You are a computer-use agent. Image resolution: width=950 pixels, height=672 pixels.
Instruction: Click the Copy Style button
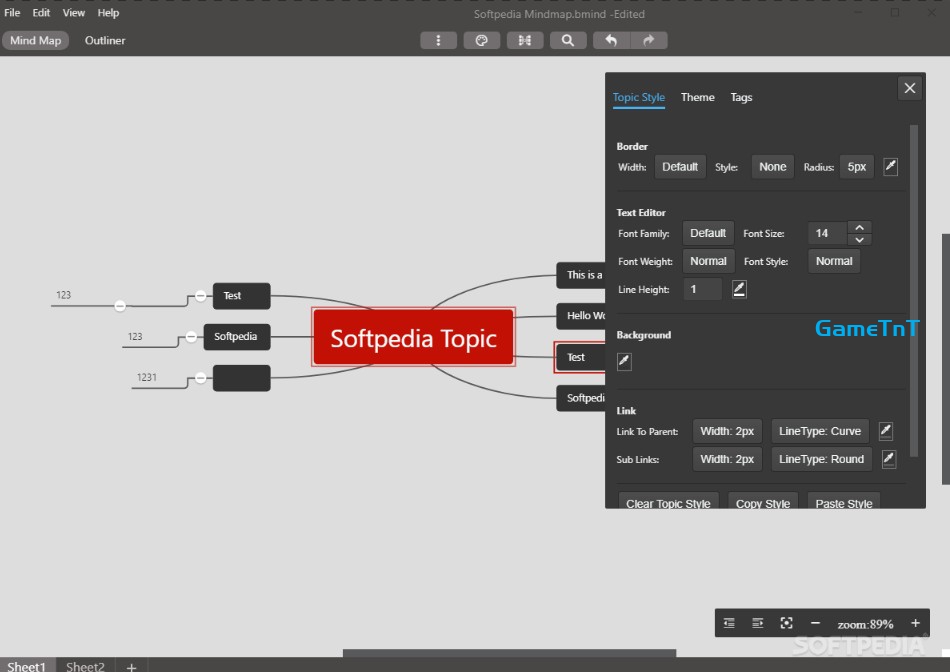(763, 502)
